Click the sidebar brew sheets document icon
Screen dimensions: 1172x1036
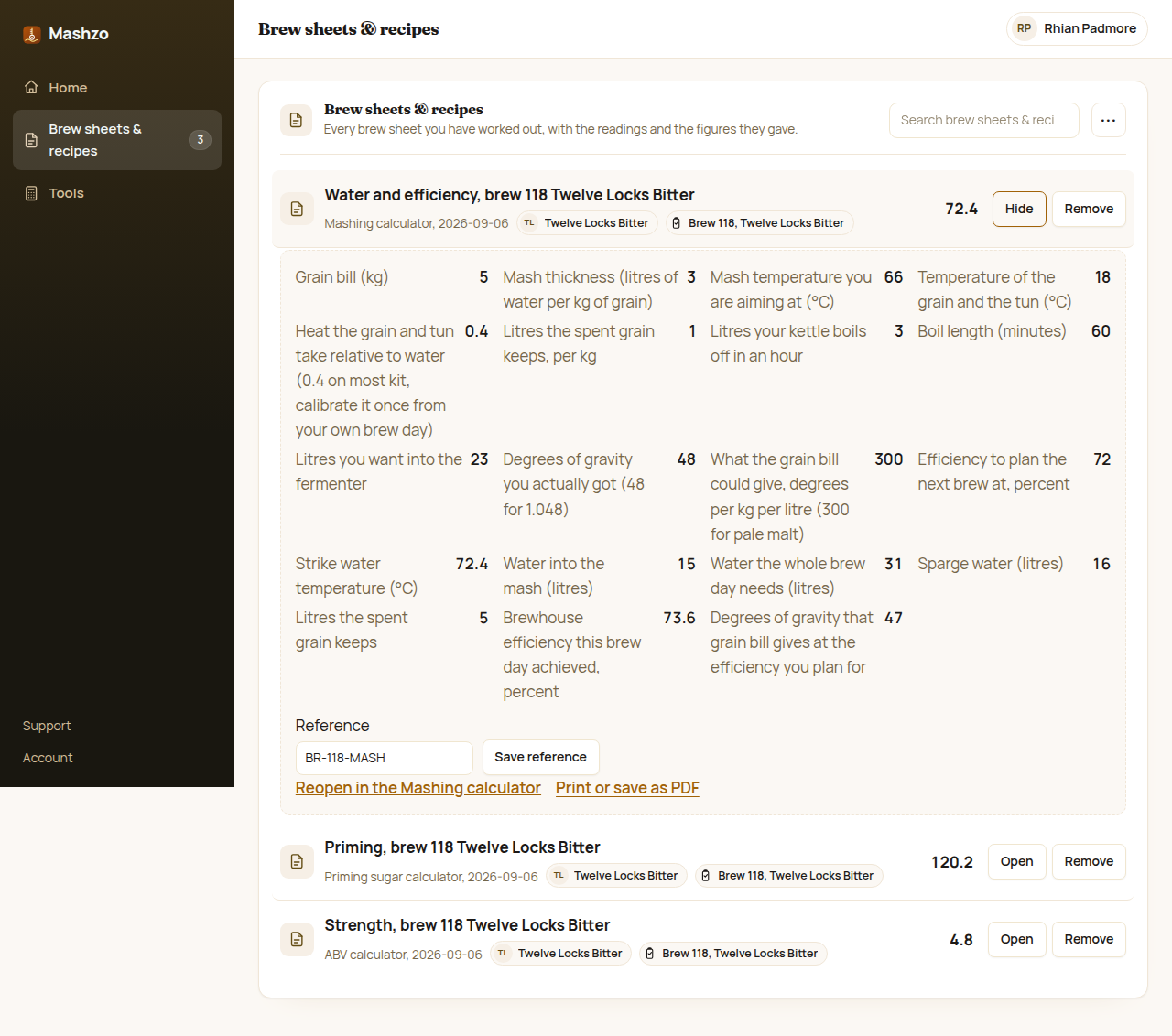[x=31, y=140]
